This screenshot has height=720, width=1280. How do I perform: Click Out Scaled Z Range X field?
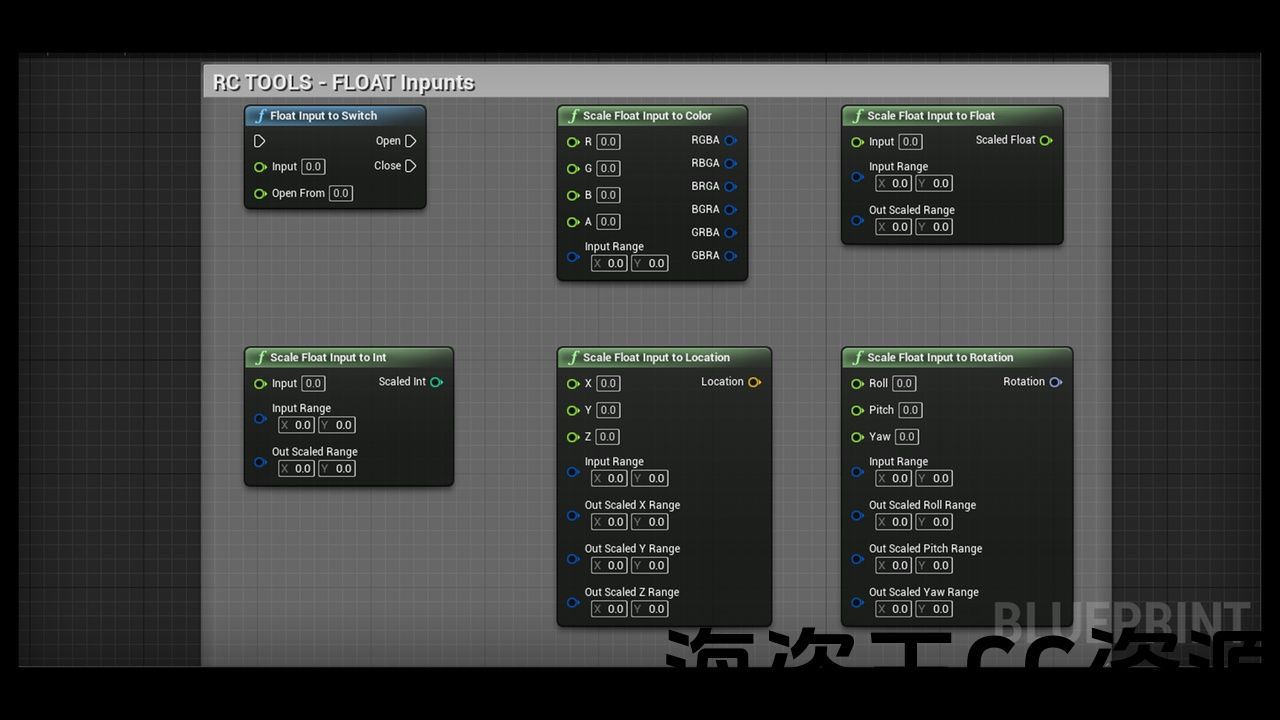609,609
